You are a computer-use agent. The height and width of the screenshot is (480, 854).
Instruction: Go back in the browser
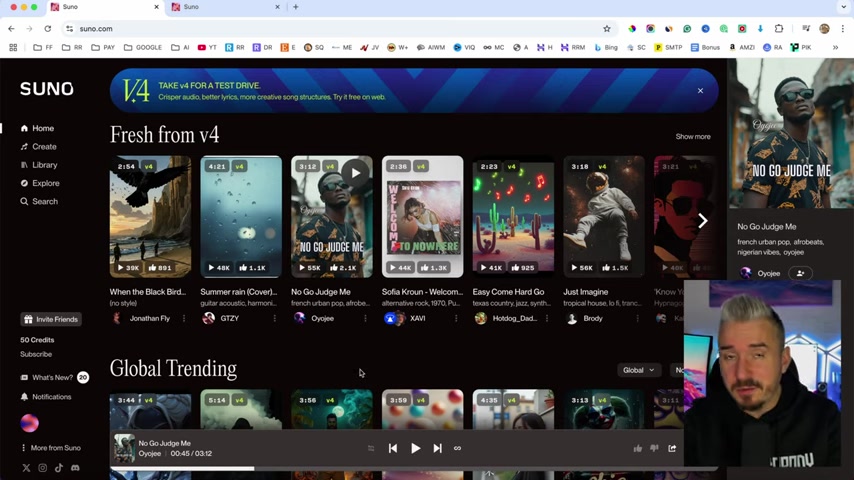11,29
